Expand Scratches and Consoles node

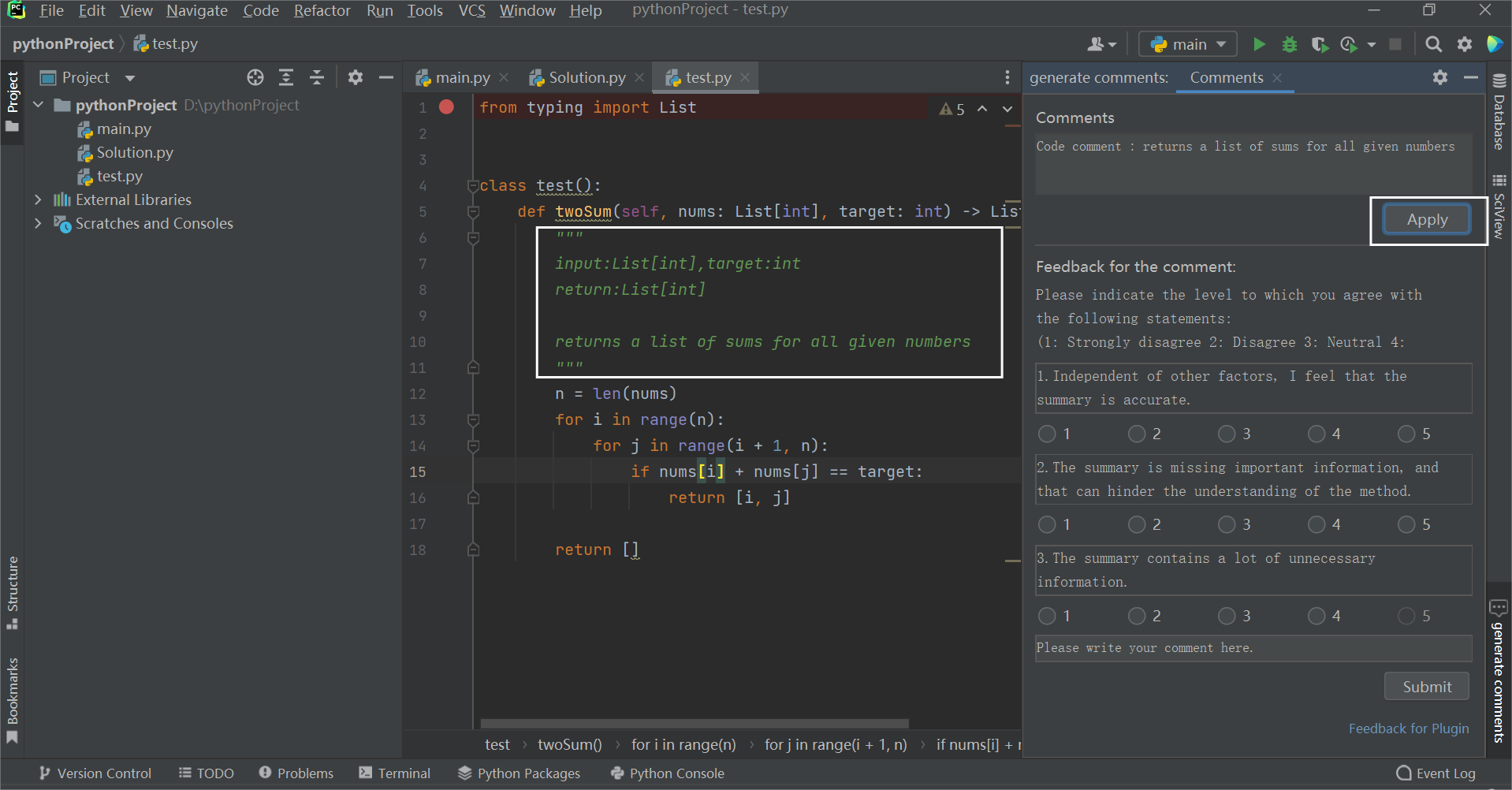click(x=38, y=223)
